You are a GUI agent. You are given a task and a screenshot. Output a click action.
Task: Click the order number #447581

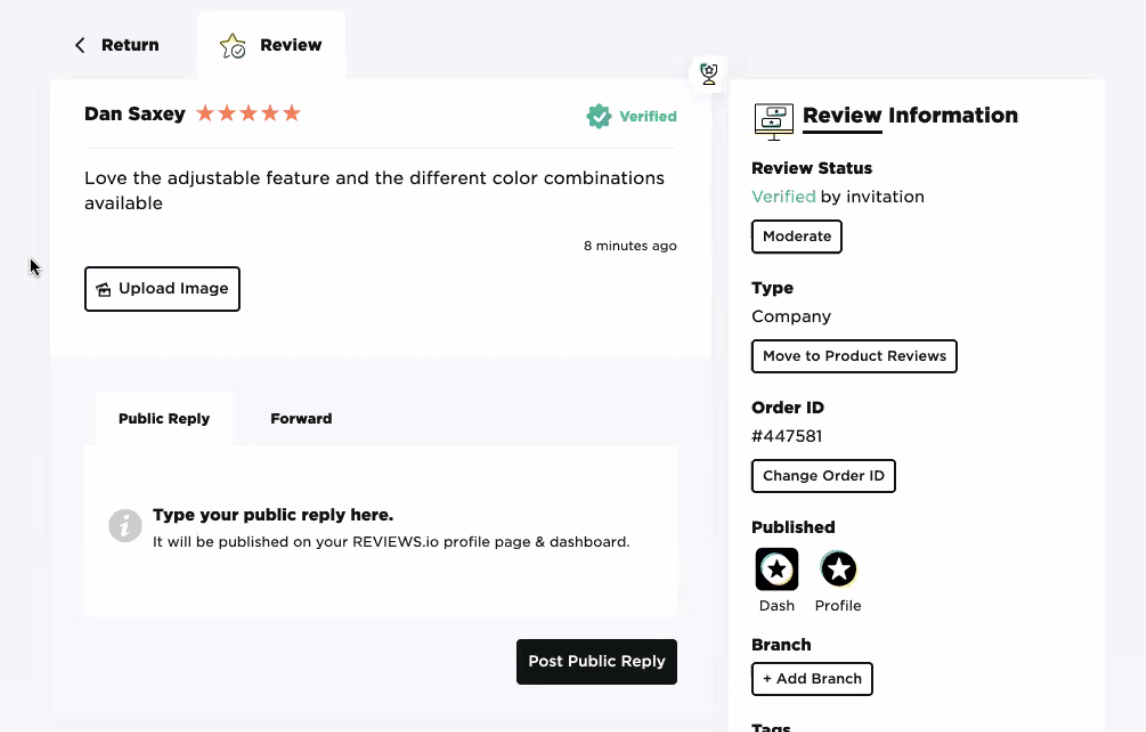(x=787, y=436)
